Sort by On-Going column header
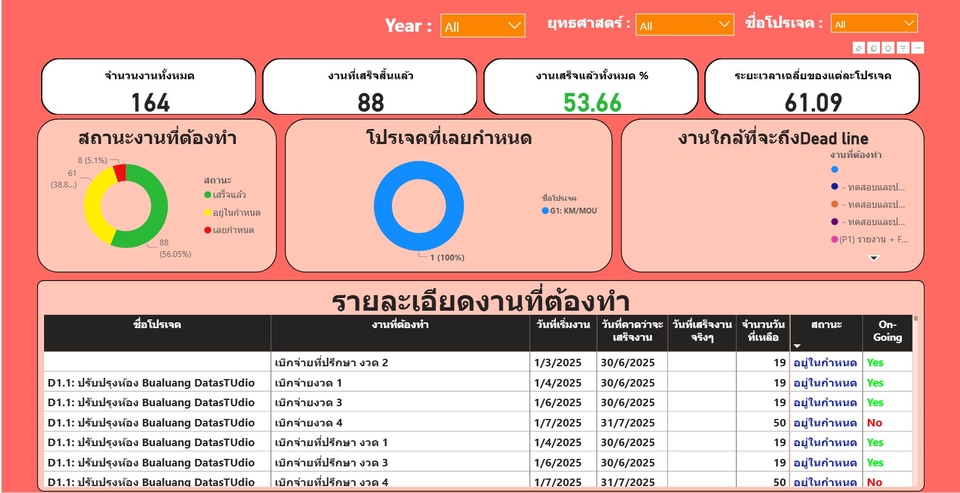This screenshot has width=960, height=493. (x=887, y=331)
